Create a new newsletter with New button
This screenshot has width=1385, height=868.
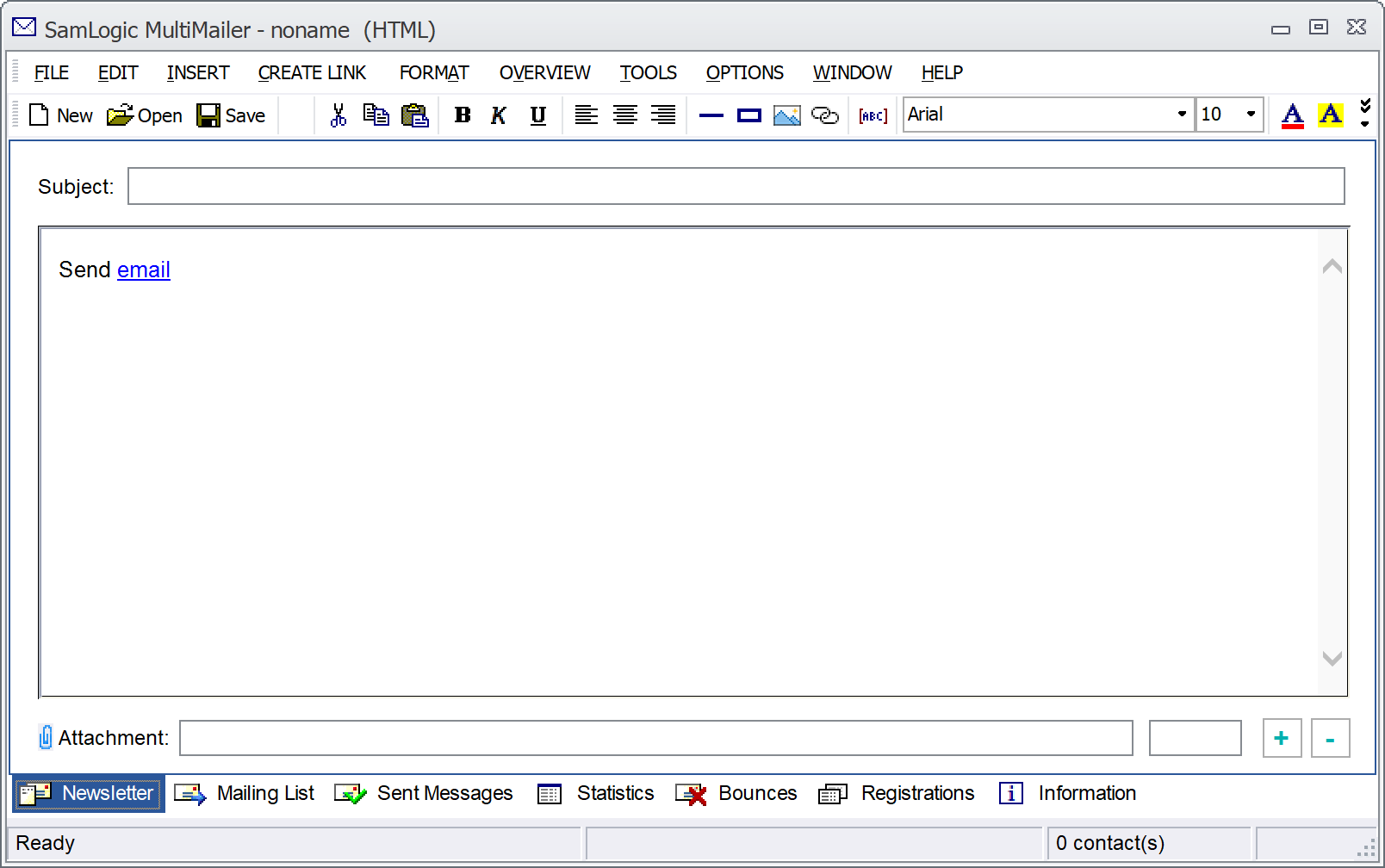(60, 115)
